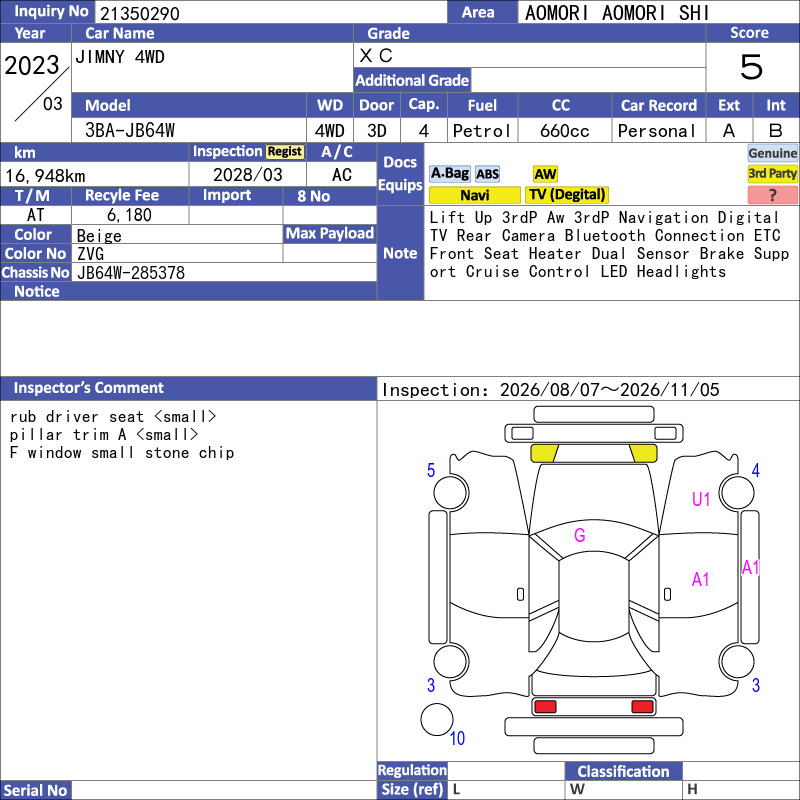Screen dimensions: 800x800
Task: Select the TV (Degital) badge
Action: click(x=567, y=195)
